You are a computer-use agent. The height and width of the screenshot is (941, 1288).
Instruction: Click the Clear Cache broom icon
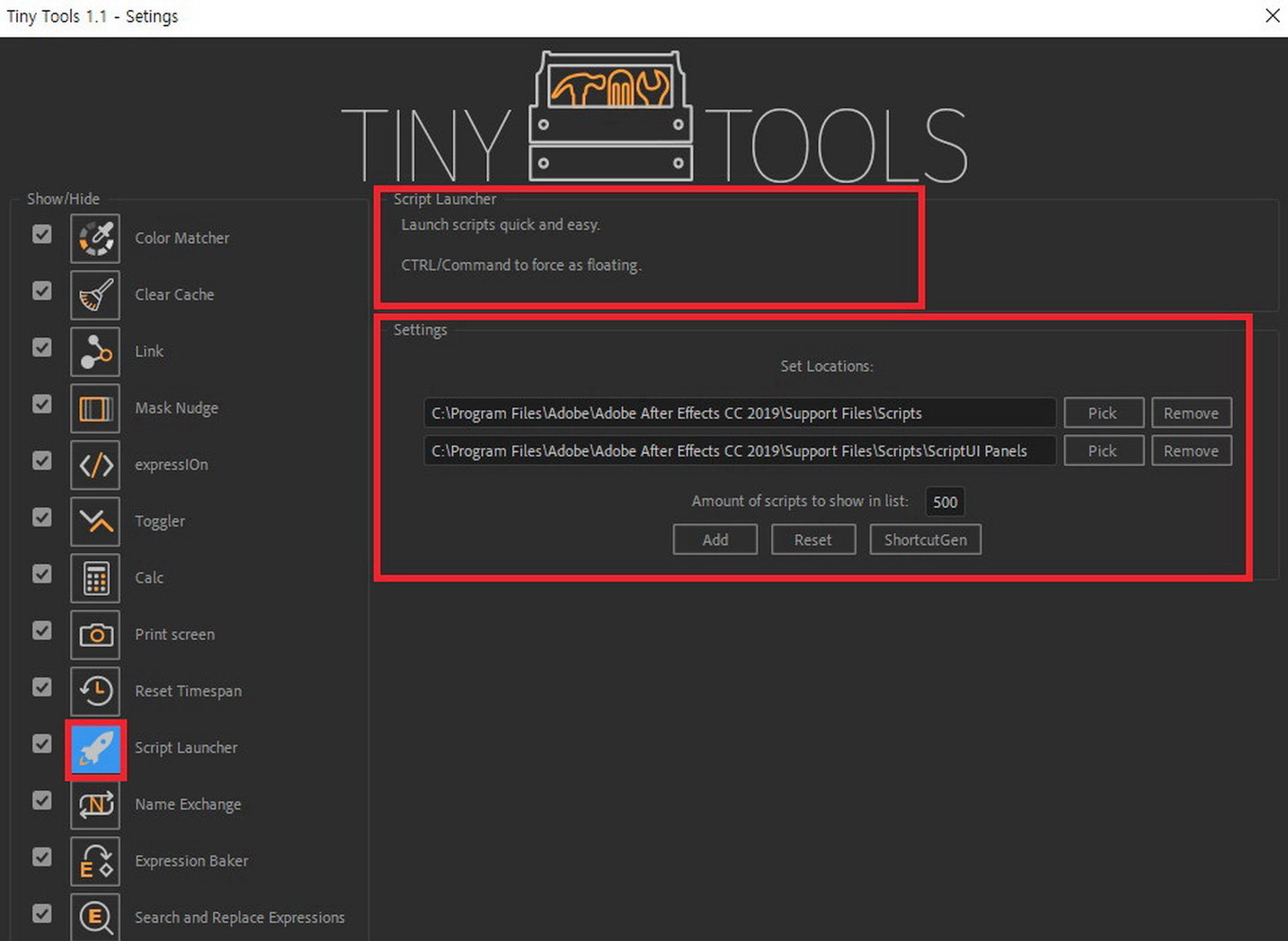[95, 295]
